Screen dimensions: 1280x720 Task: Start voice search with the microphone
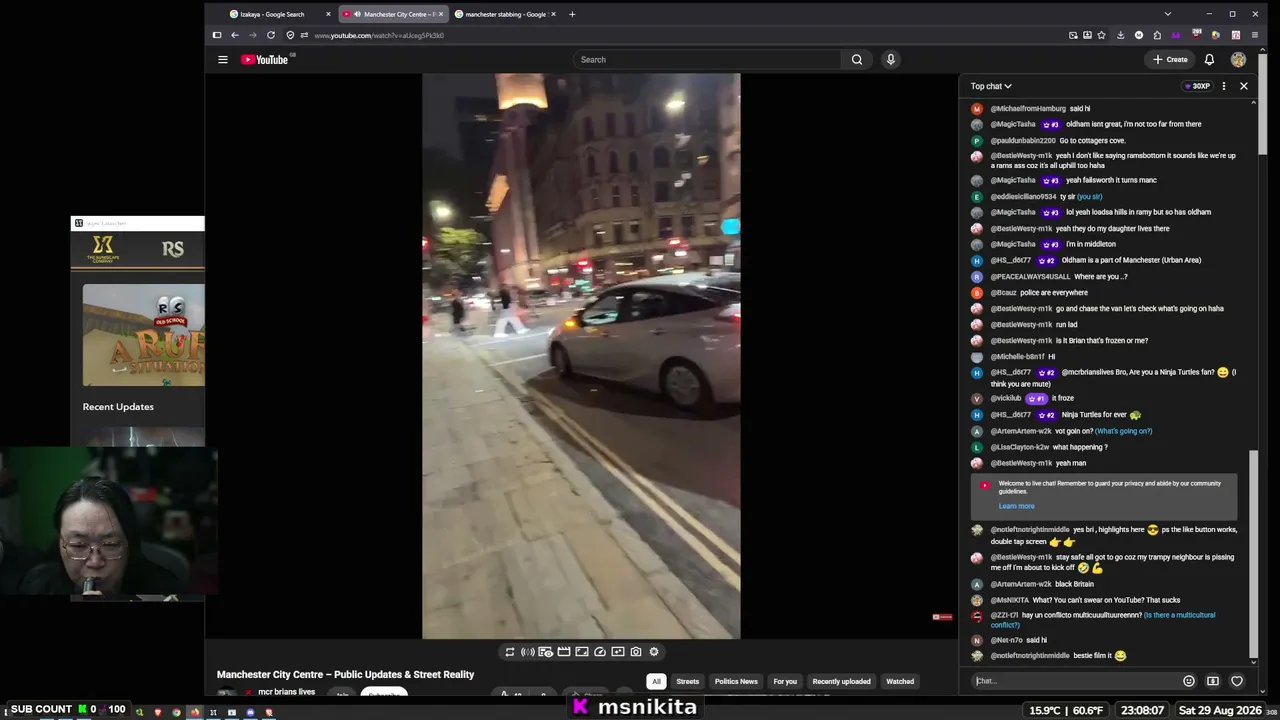(891, 60)
